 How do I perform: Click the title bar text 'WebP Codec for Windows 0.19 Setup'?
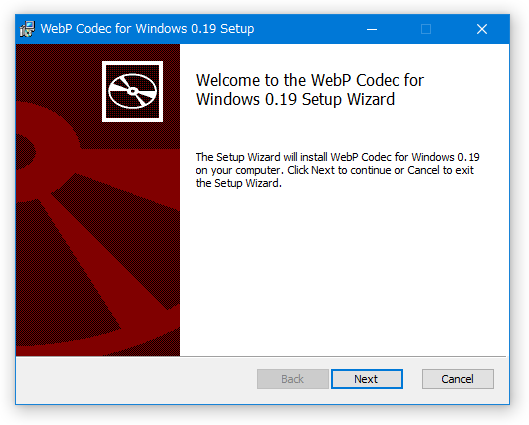pos(147,29)
